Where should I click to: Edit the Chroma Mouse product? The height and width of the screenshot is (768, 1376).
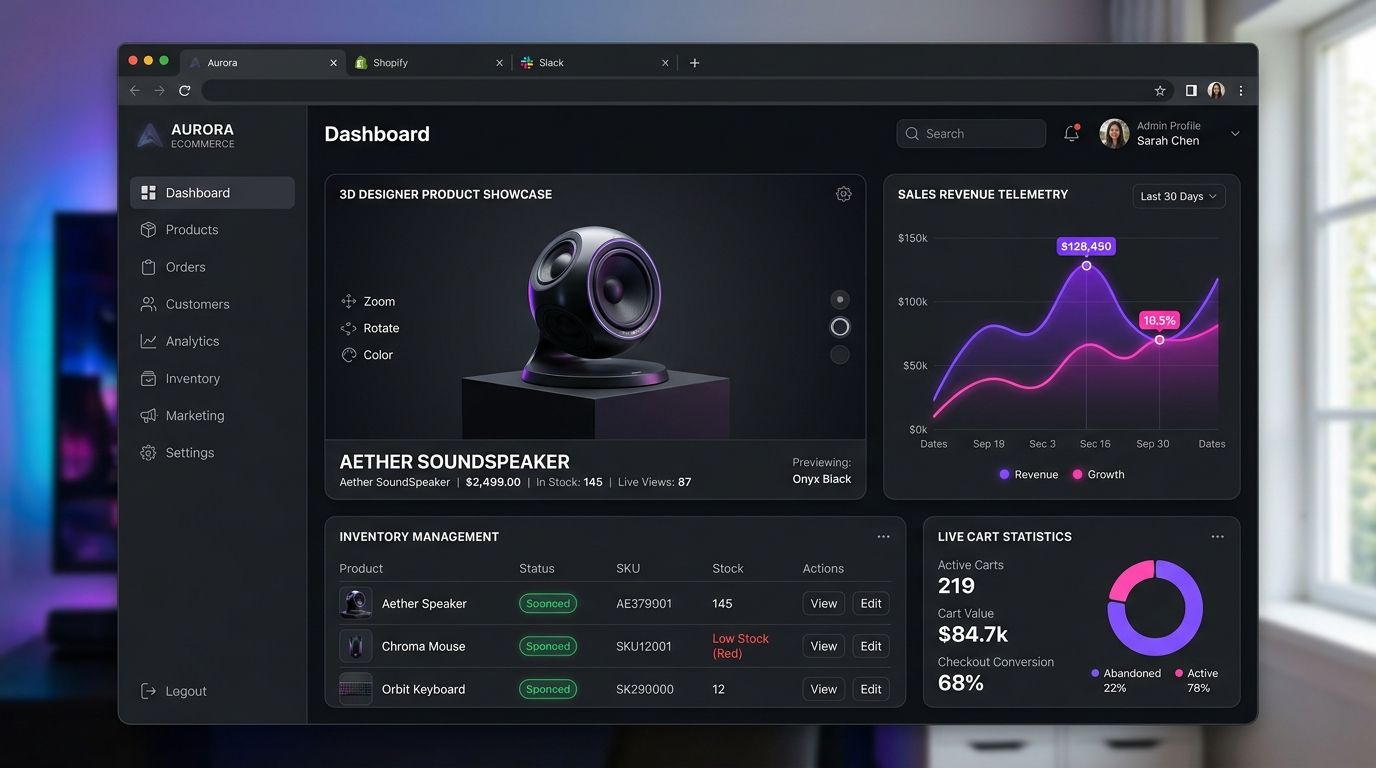coord(871,646)
